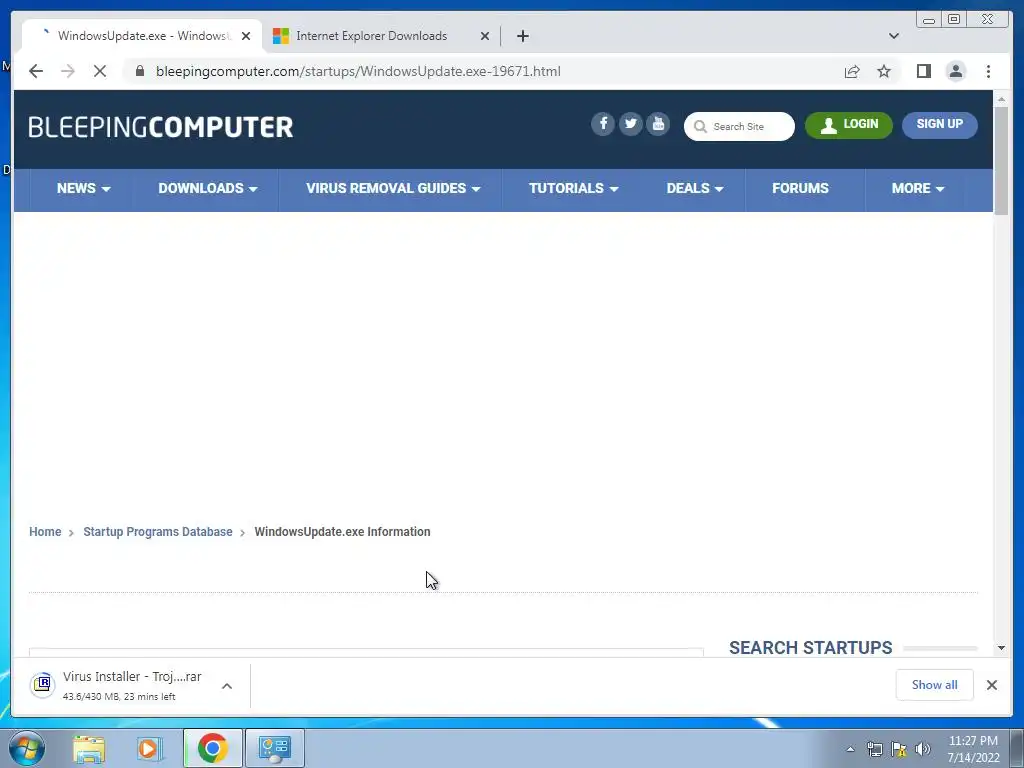Image resolution: width=1024 pixels, height=768 pixels.
Task: Open BleepingComputer's Twitter icon
Action: 630,124
